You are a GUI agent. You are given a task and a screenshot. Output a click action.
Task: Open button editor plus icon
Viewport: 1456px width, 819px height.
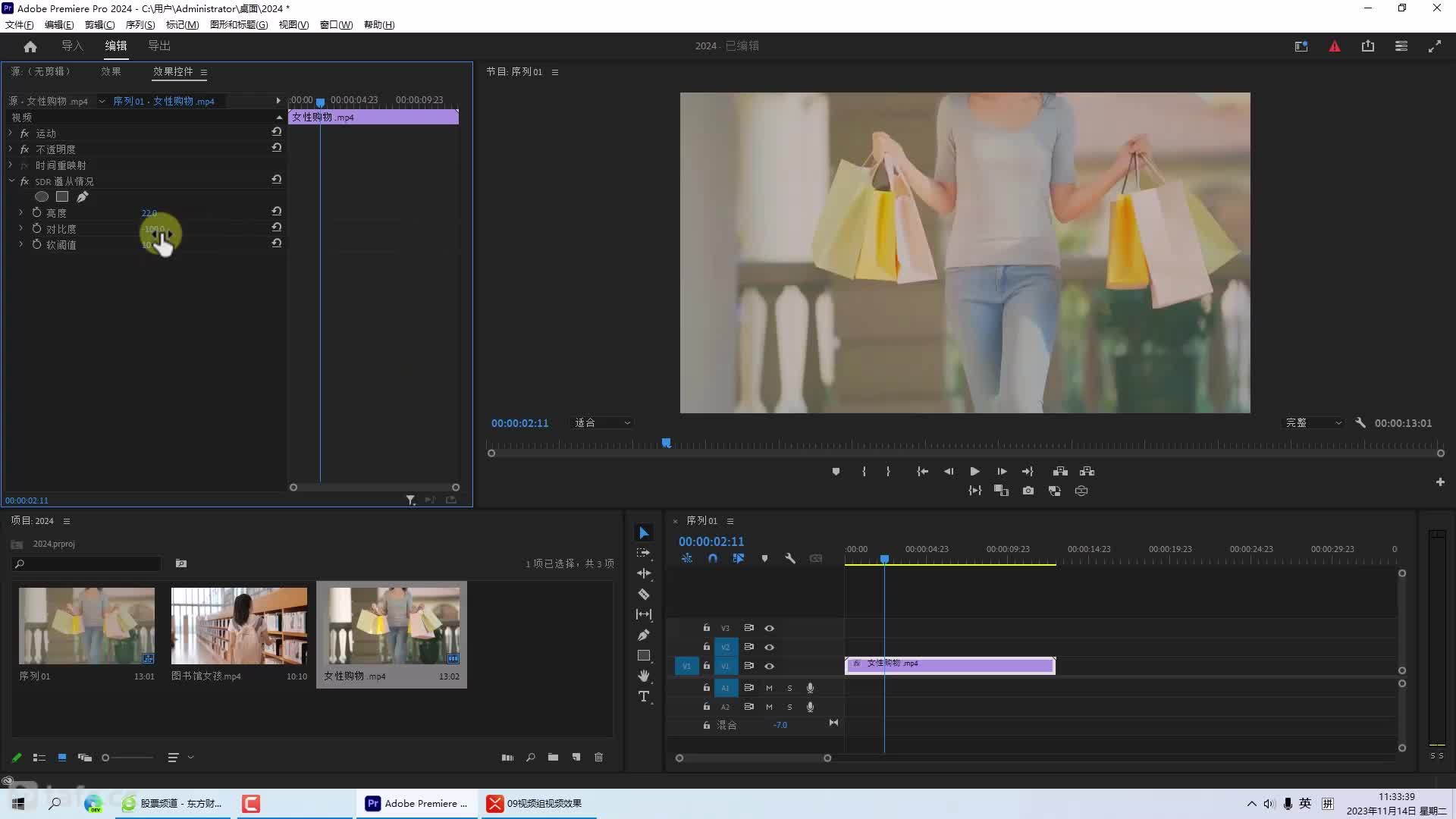click(x=1440, y=482)
